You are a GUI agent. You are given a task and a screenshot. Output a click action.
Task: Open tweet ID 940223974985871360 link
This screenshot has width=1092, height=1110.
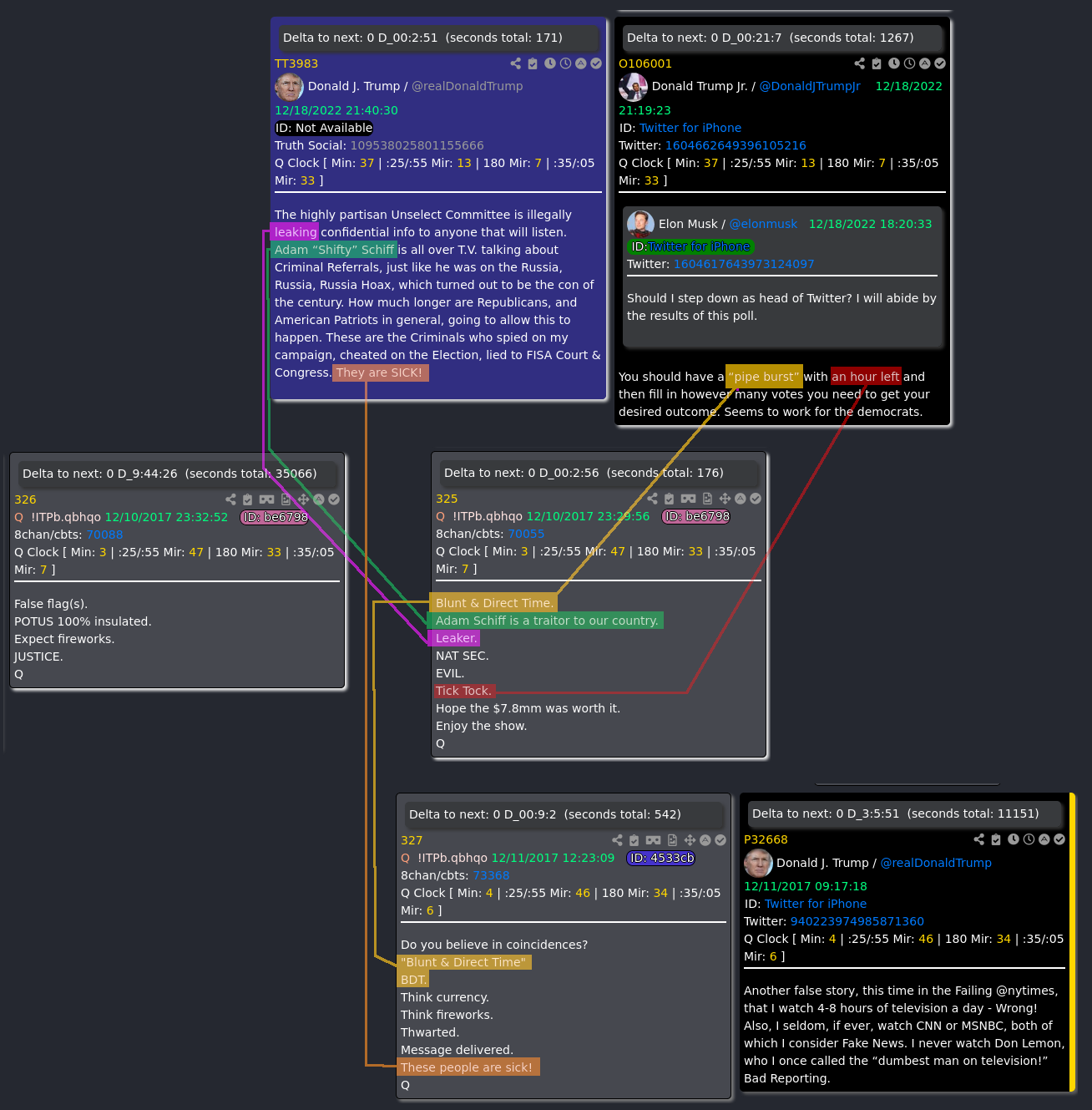point(857,921)
